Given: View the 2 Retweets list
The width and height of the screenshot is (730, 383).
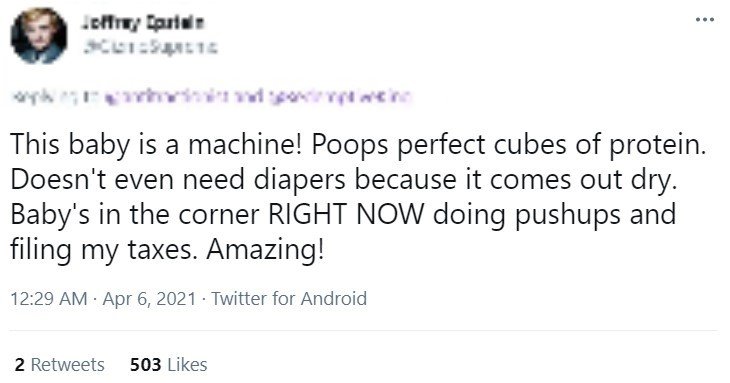Looking at the screenshot, I should [60, 364].
